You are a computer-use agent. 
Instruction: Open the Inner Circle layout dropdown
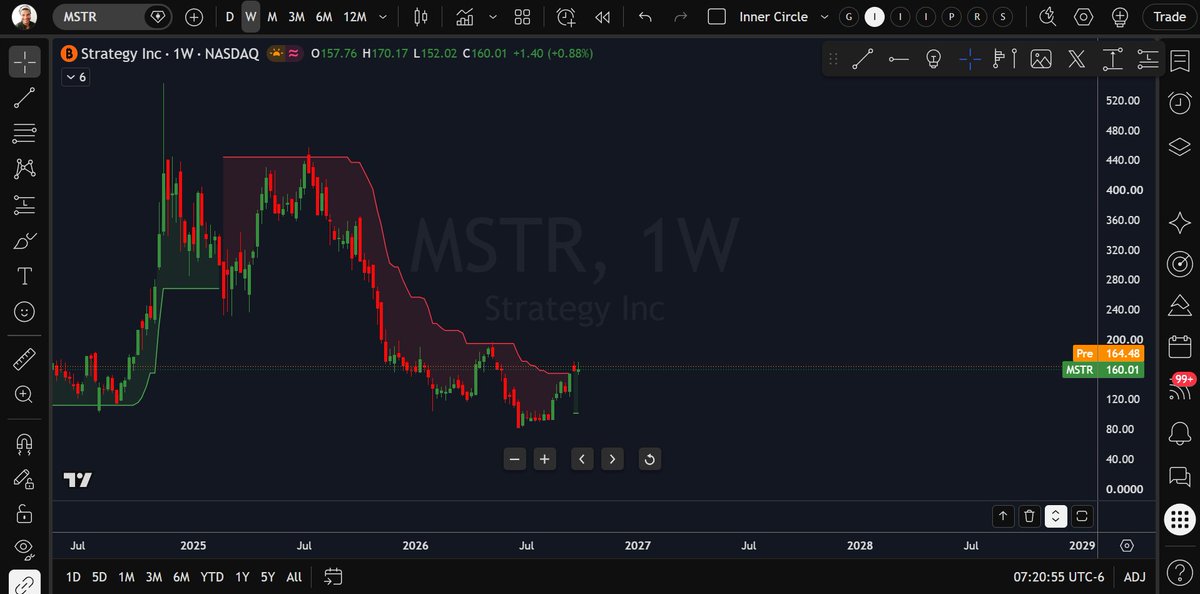point(824,17)
